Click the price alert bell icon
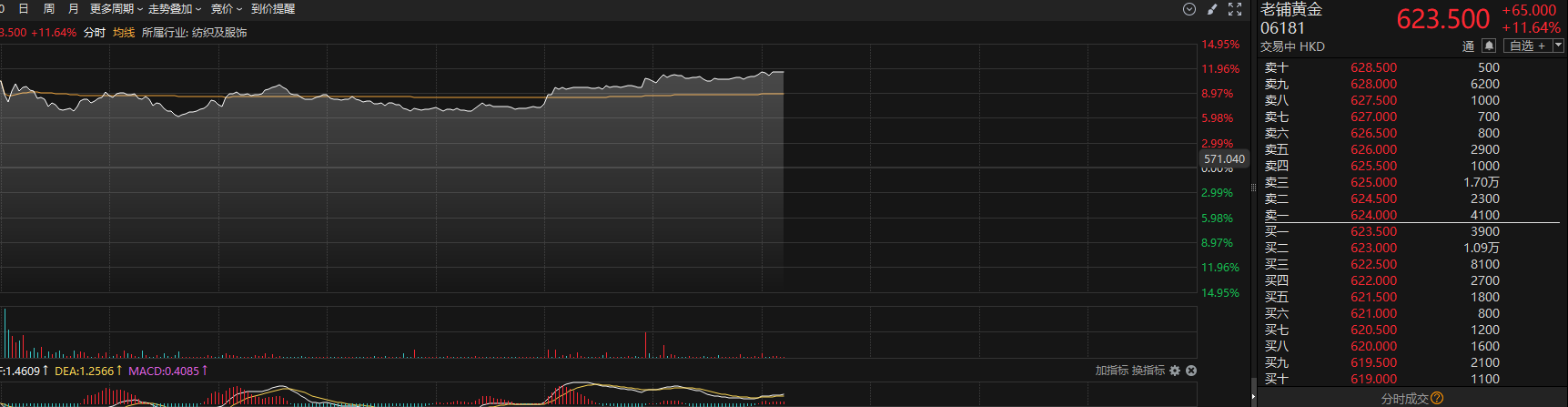This screenshot has height=407, width=1568. coord(1489,46)
